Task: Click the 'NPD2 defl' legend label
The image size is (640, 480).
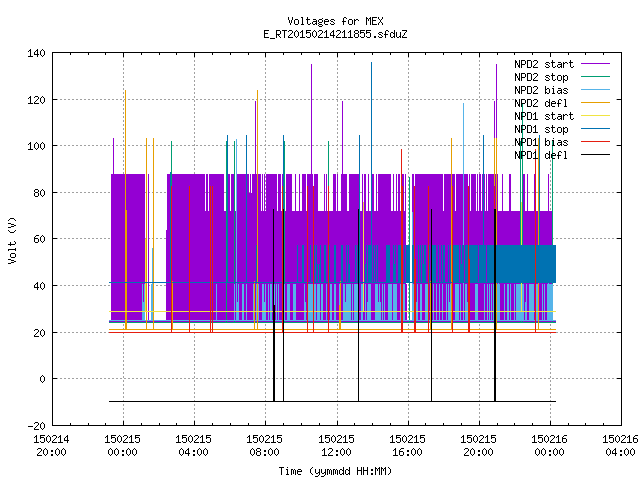Action: [541, 103]
